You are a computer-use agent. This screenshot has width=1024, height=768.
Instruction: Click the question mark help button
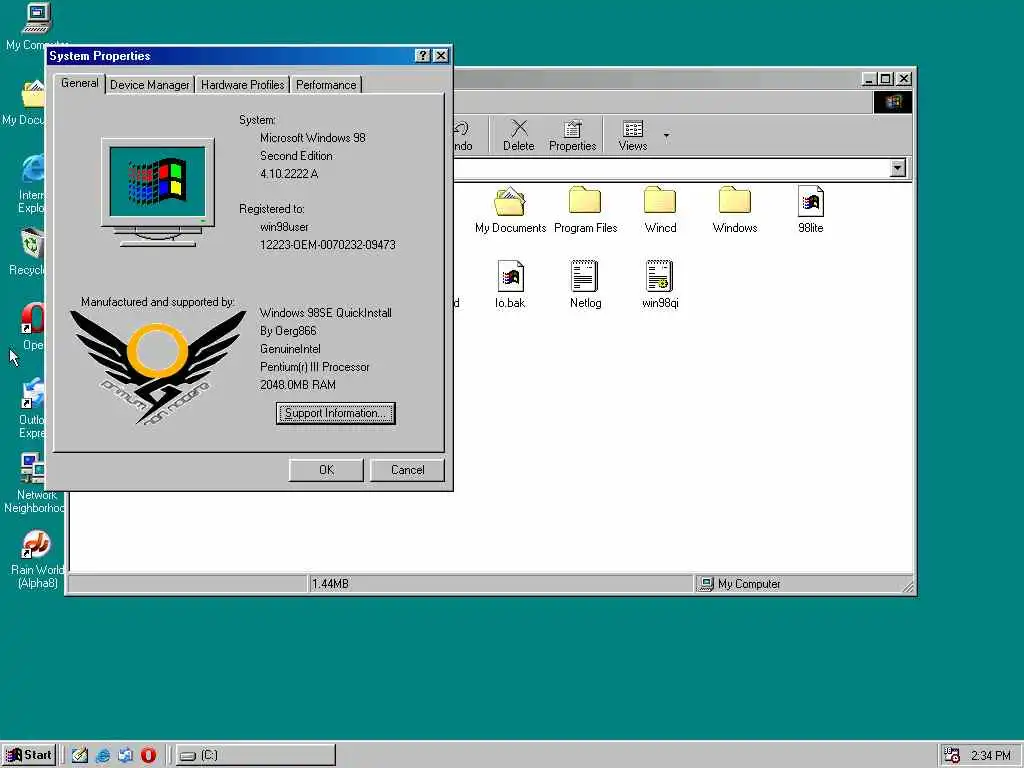coord(423,56)
